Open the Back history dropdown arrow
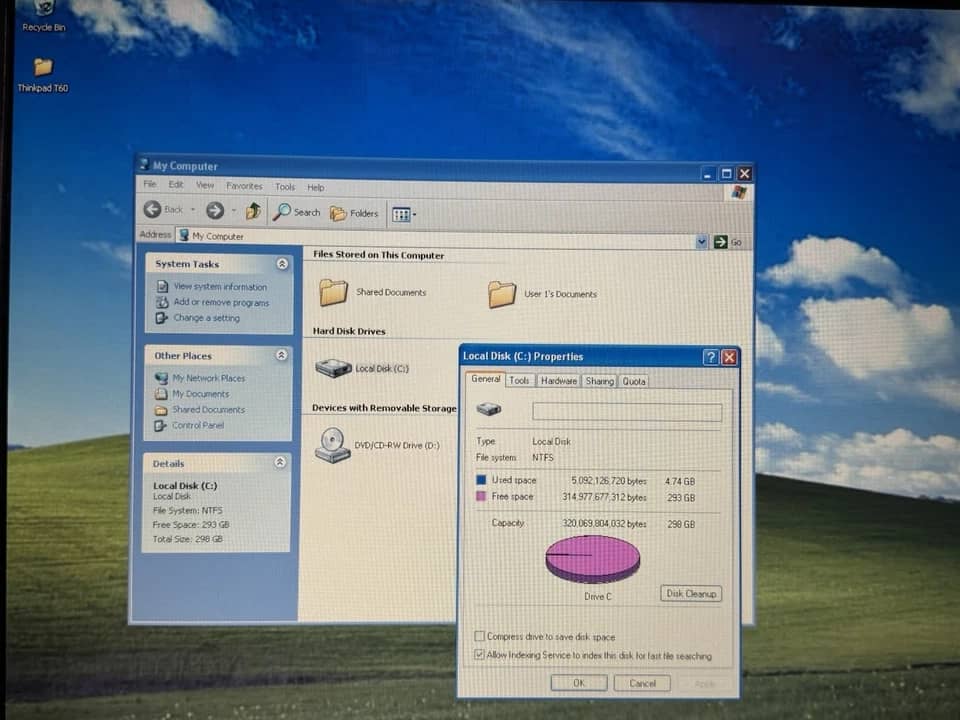This screenshot has height=720, width=960. pyautogui.click(x=193, y=210)
